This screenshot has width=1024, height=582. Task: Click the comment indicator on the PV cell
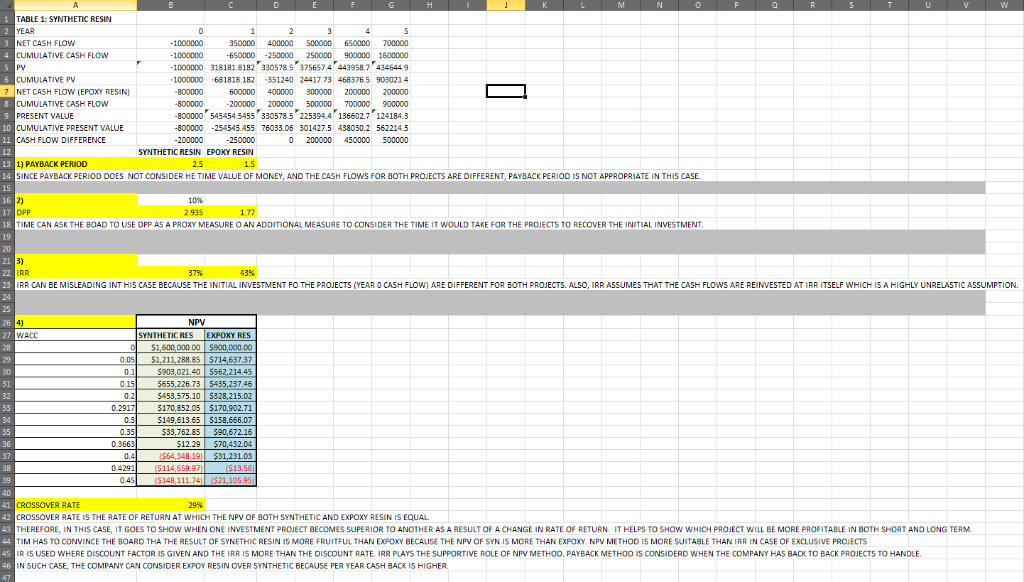(140, 63)
